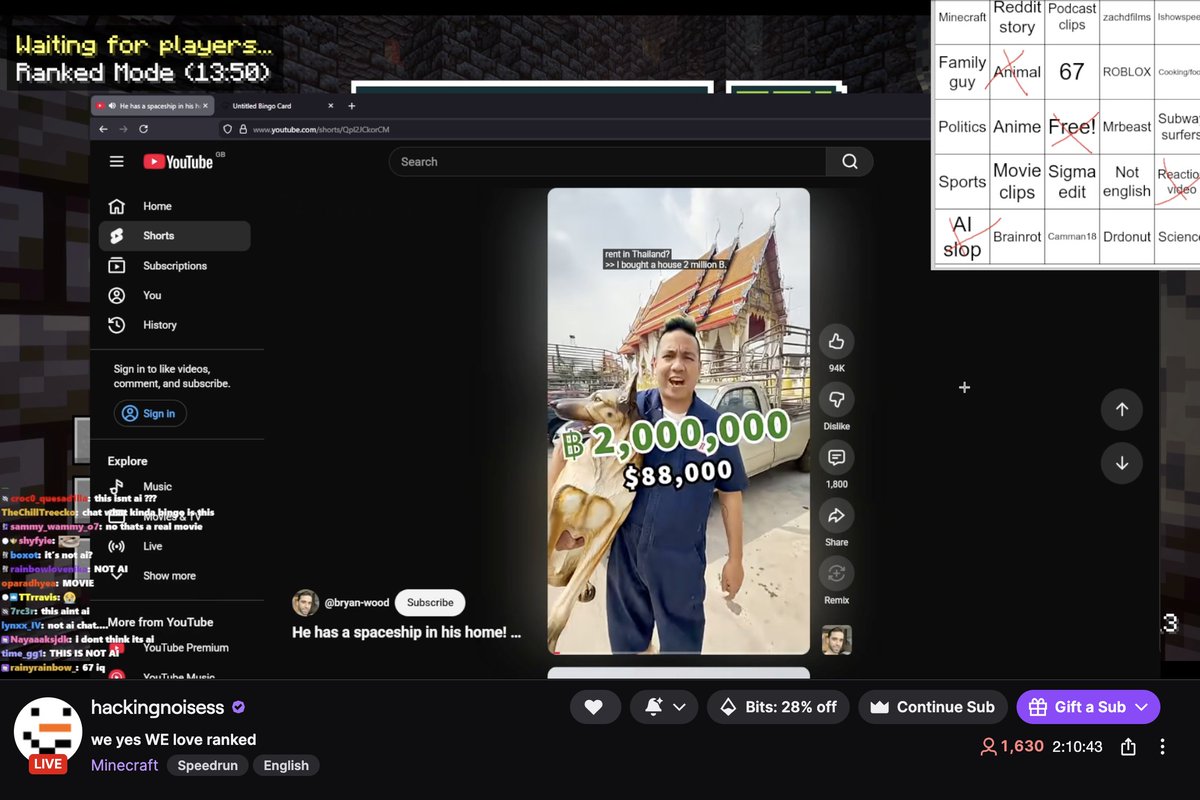Click the 'Mrbeast' bingo cell
Screen dimensions: 1200x800
pos(1127,127)
